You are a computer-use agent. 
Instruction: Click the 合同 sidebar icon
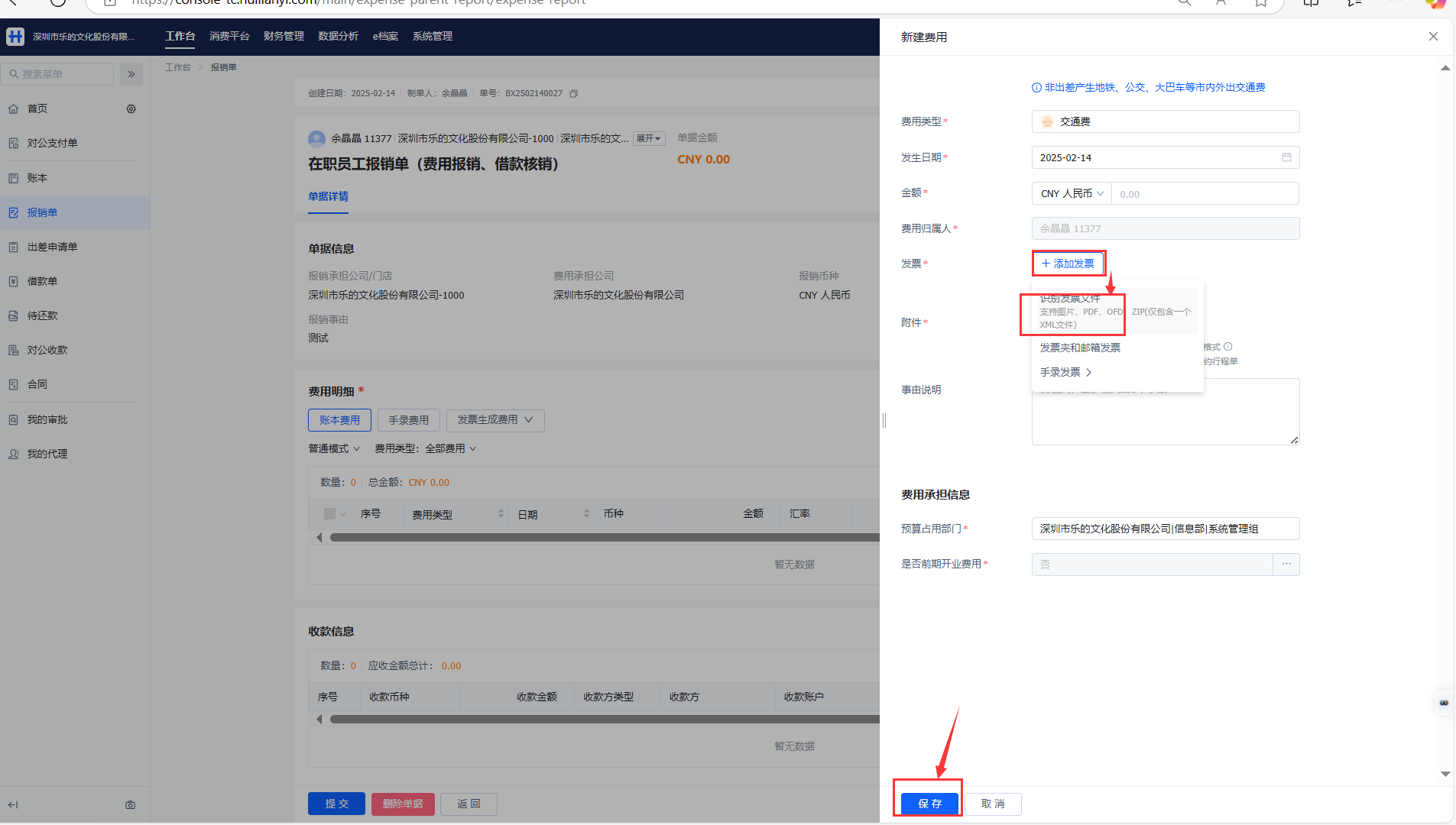(x=14, y=384)
